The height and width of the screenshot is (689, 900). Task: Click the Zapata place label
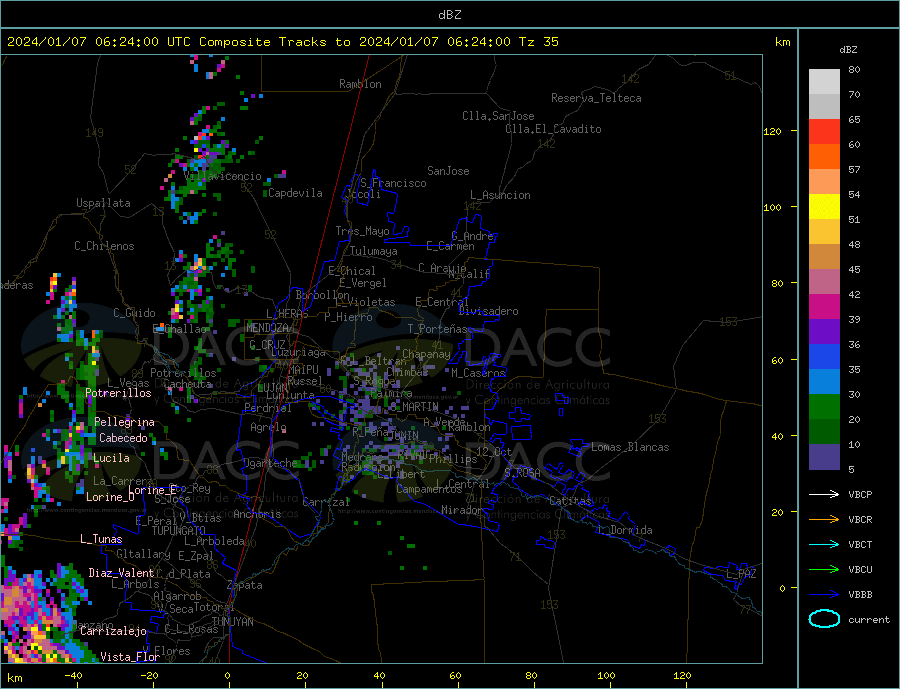click(245, 585)
